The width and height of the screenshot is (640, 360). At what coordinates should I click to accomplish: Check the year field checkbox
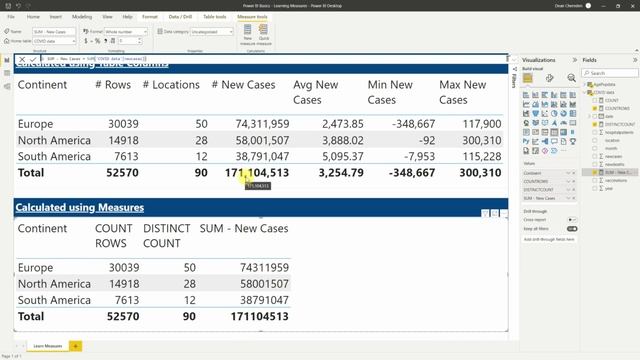(x=595, y=188)
